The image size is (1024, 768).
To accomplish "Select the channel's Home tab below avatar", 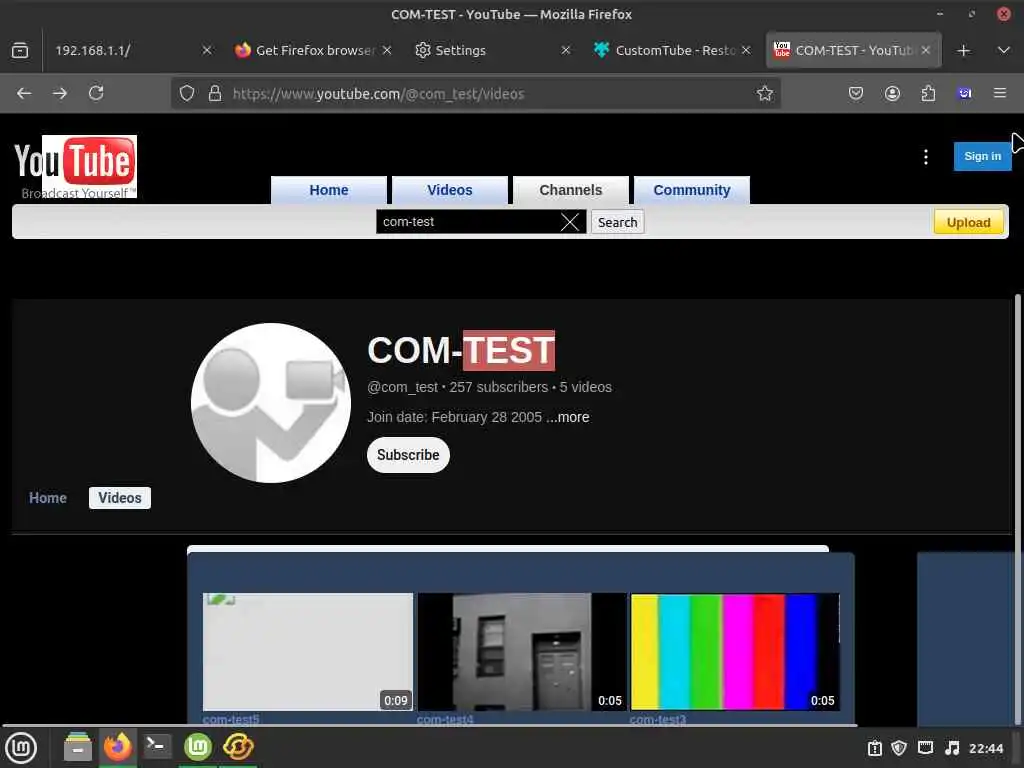I will tap(48, 498).
